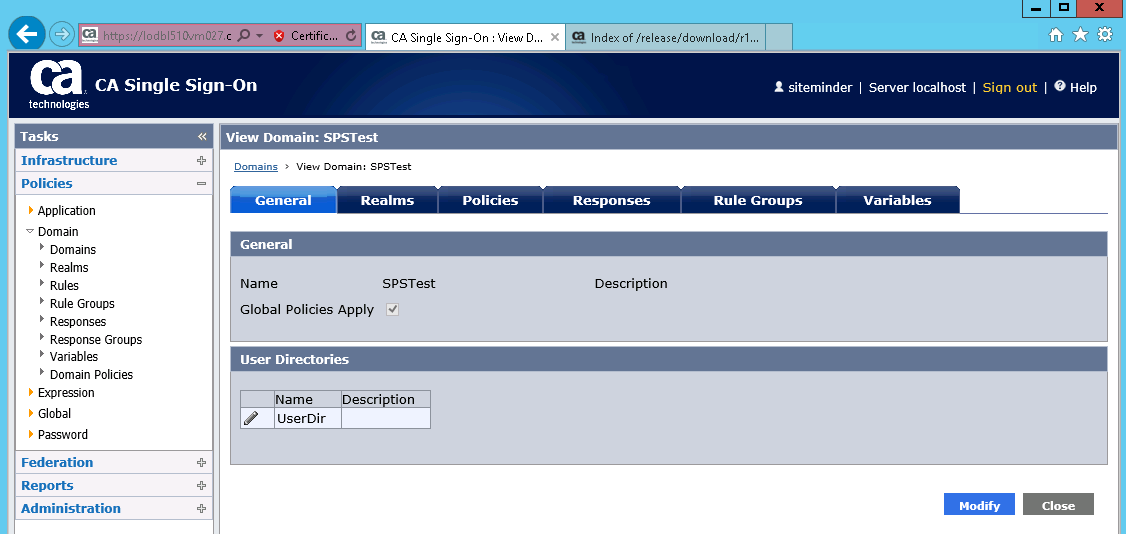Viewport: 1126px width, 534px height.
Task: Expand the Application tree arrow
Action: pos(31,210)
